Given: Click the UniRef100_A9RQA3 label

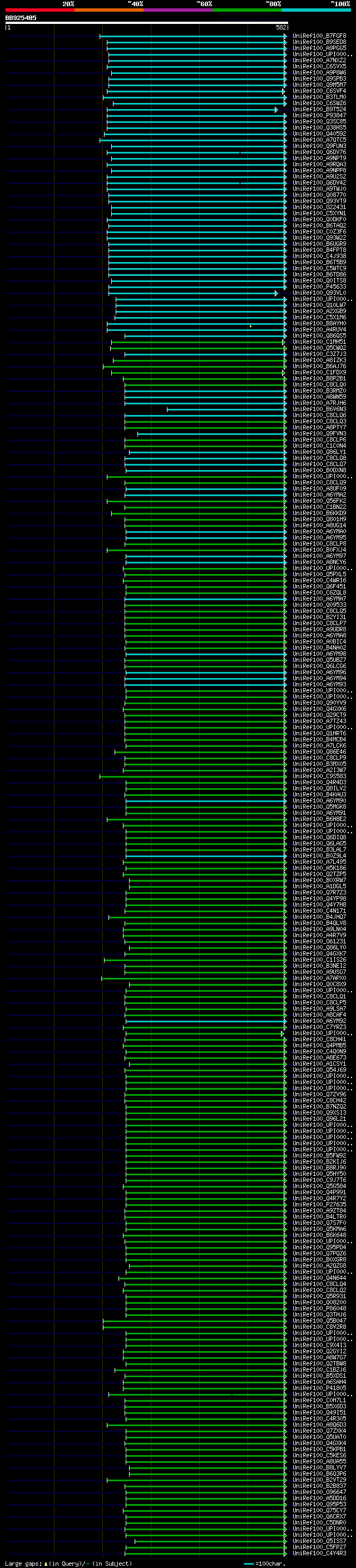Looking at the screenshot, I should pos(319,164).
